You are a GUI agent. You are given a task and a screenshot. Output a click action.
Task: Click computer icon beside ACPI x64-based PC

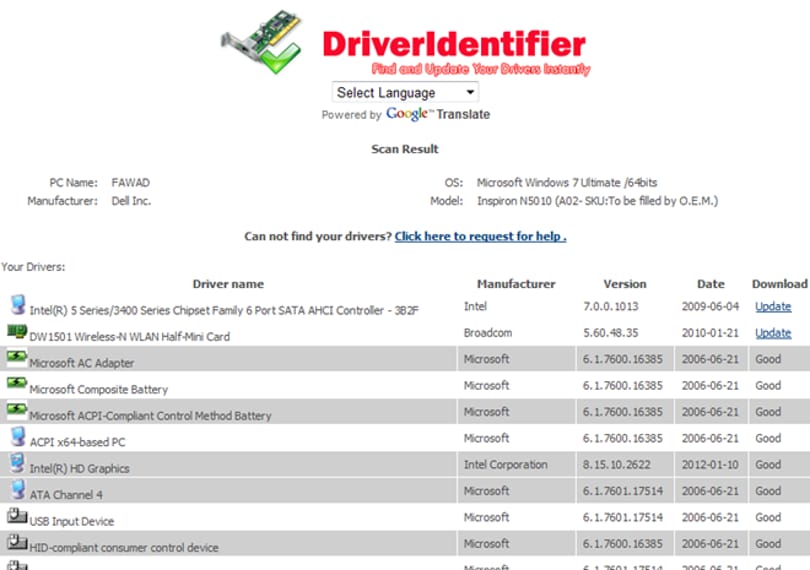click(18, 437)
